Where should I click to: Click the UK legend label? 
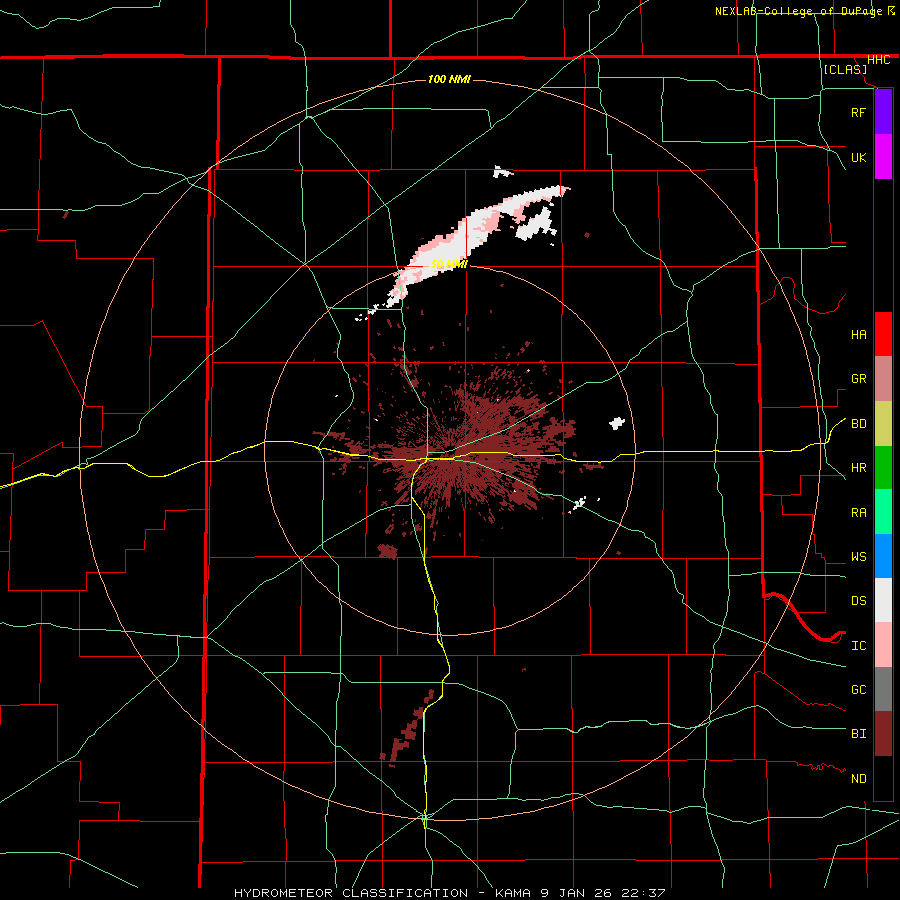click(858, 157)
